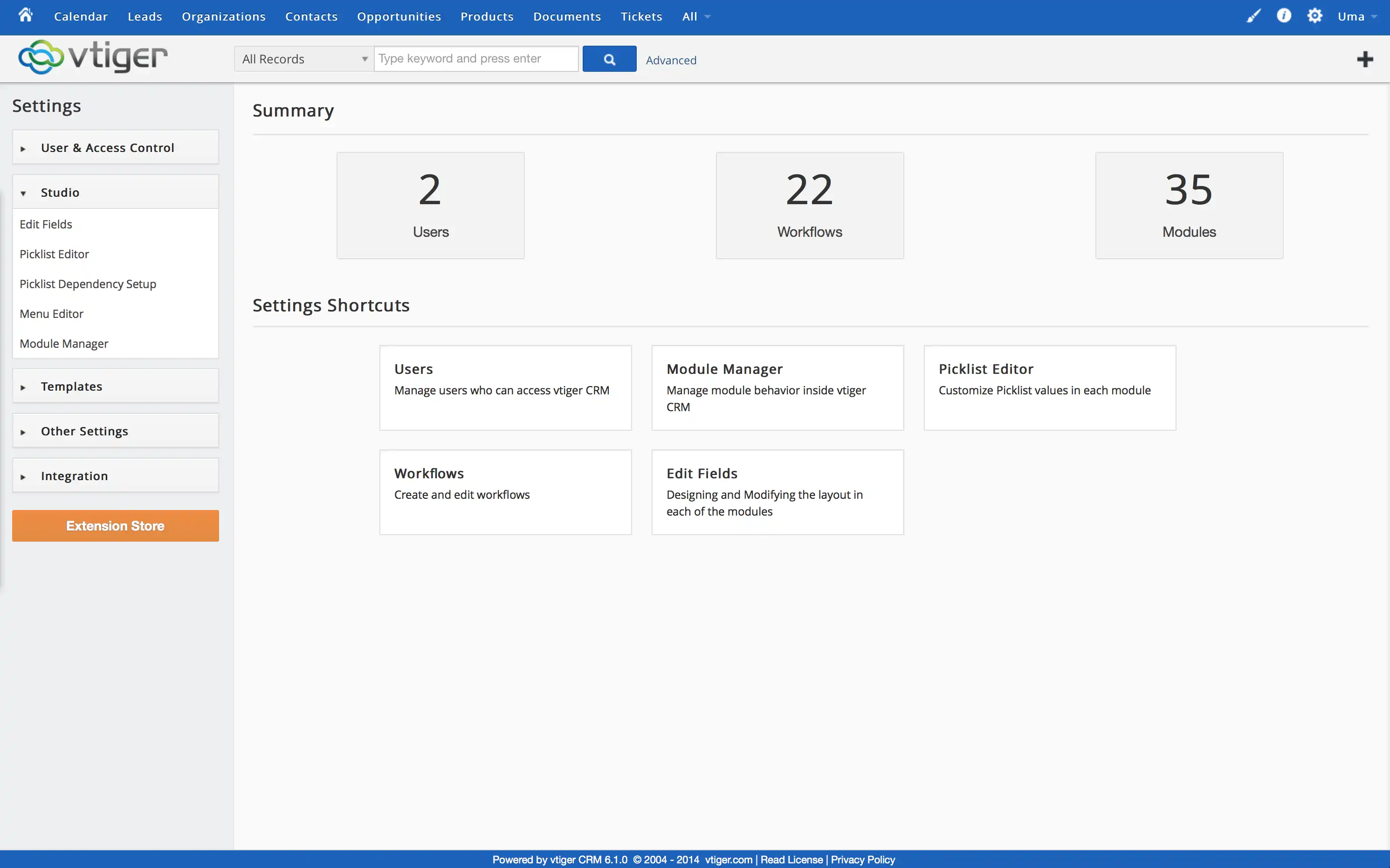The height and width of the screenshot is (868, 1390).
Task: Expand the User & Access Control section
Action: coord(115,147)
